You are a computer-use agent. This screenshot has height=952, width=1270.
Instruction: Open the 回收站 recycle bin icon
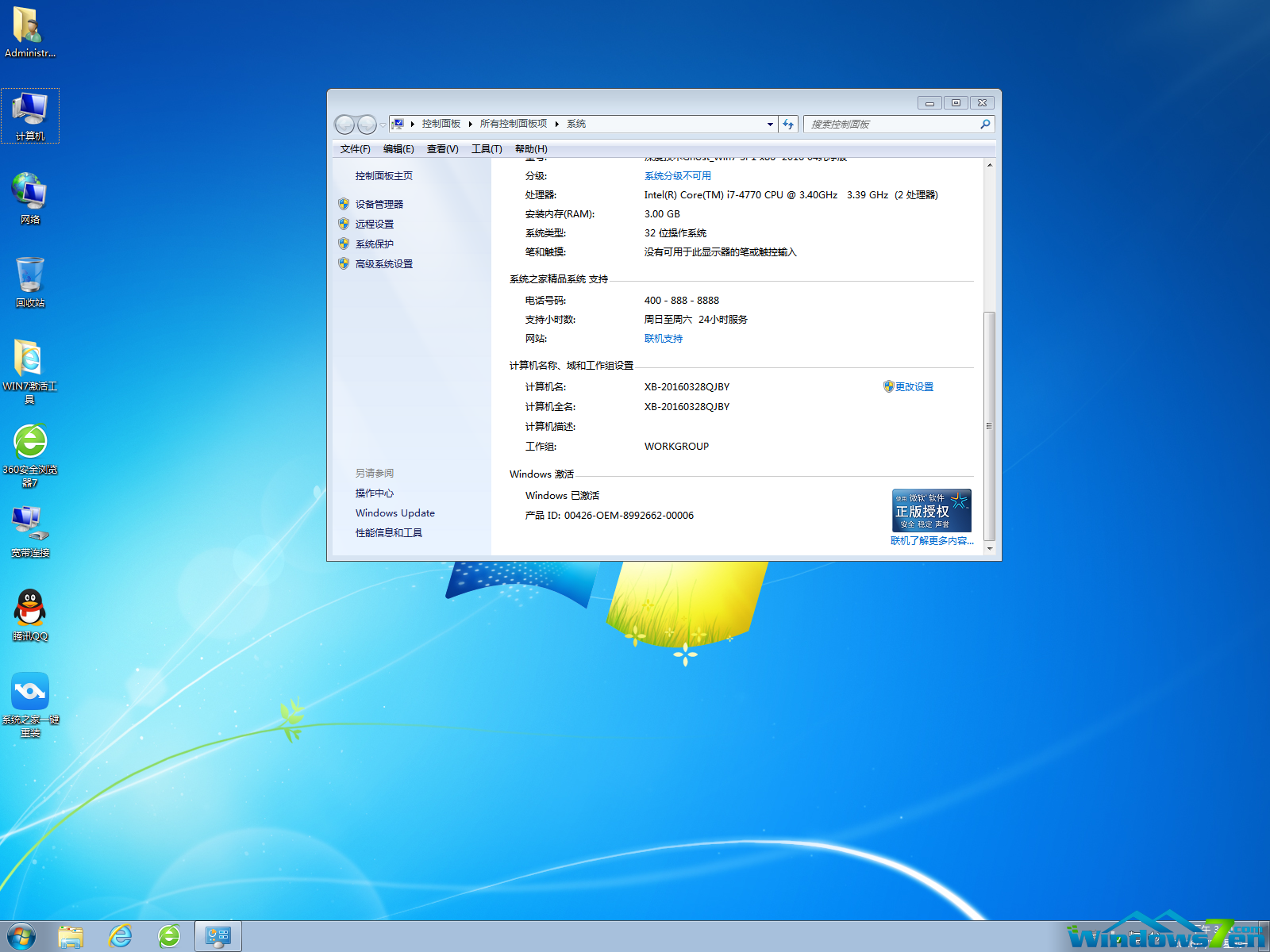pyautogui.click(x=29, y=282)
